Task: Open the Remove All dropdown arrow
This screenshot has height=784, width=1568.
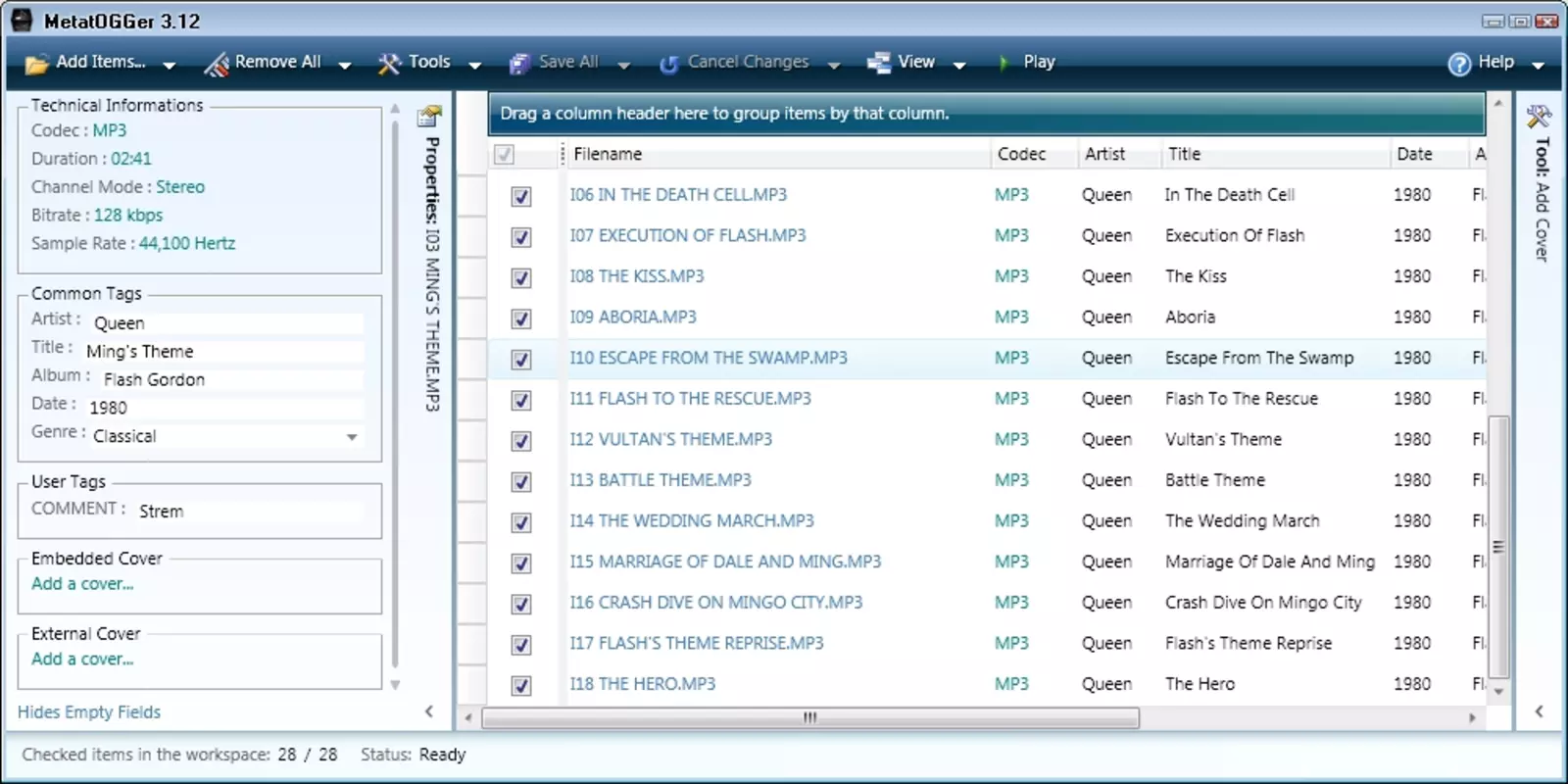Action: pyautogui.click(x=345, y=66)
